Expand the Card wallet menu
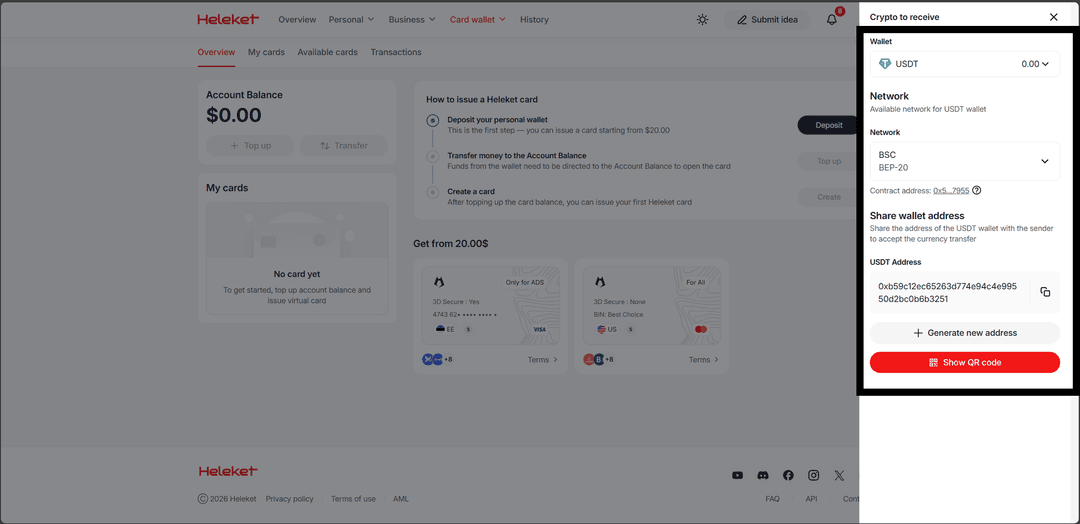Image resolution: width=1080 pixels, height=524 pixels. point(477,19)
